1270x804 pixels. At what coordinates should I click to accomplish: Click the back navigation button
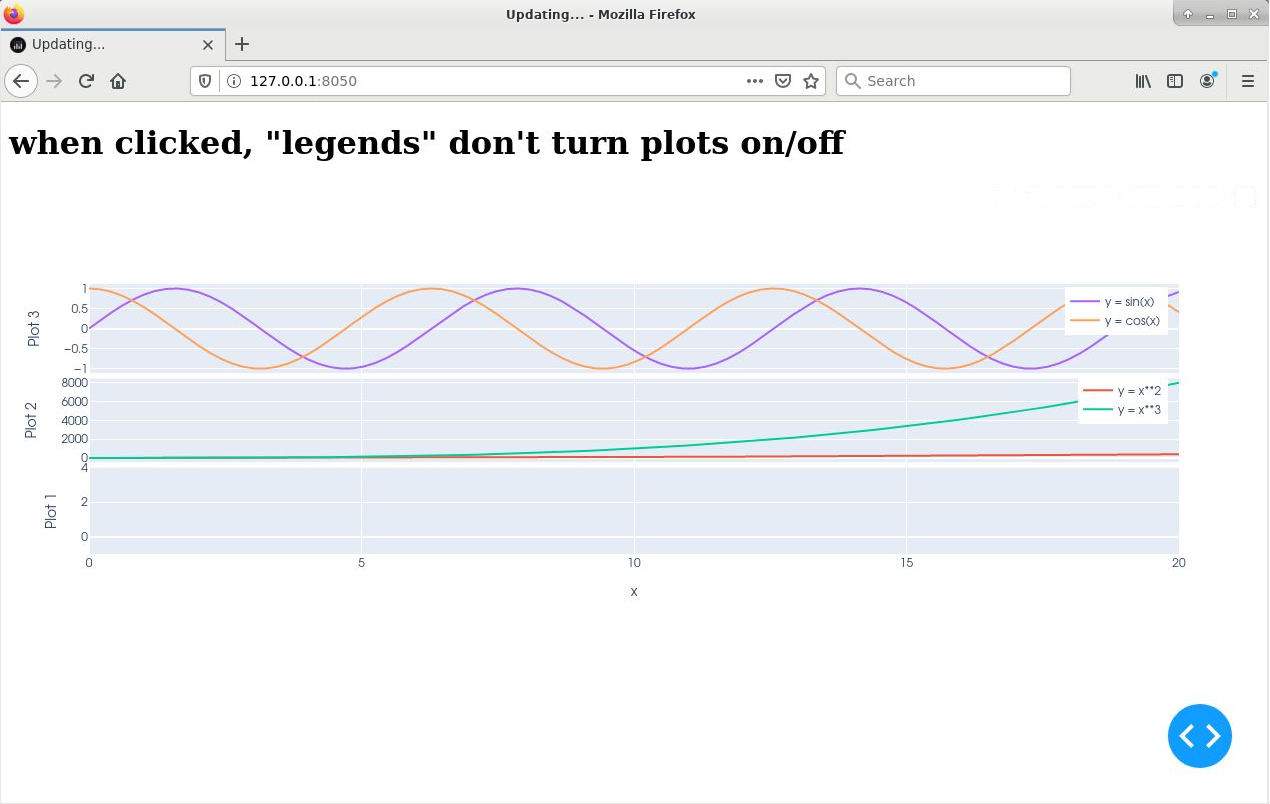coord(21,81)
